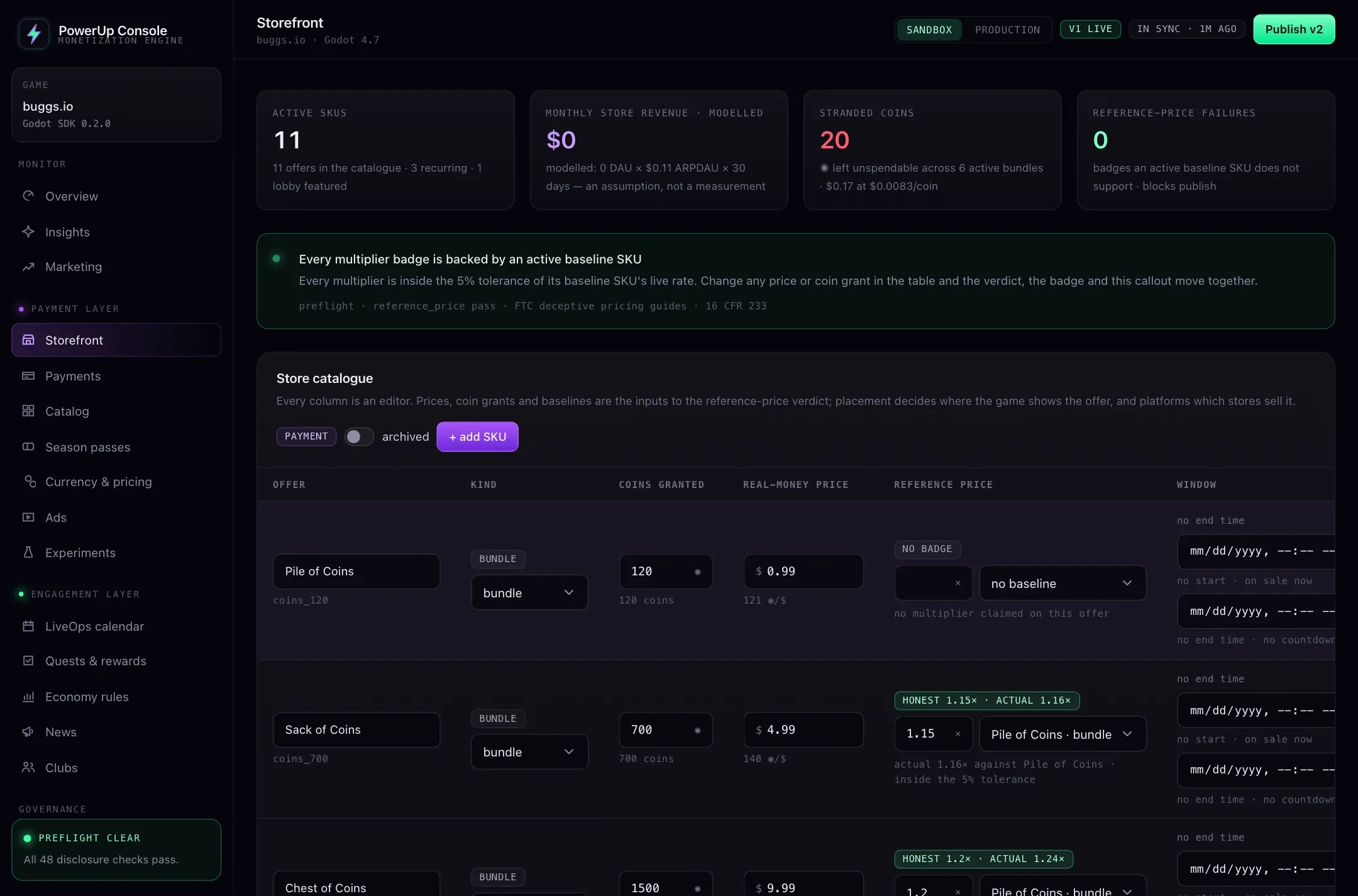Click the Publish v2 button
Viewport: 1358px width, 896px height.
pyautogui.click(x=1294, y=30)
